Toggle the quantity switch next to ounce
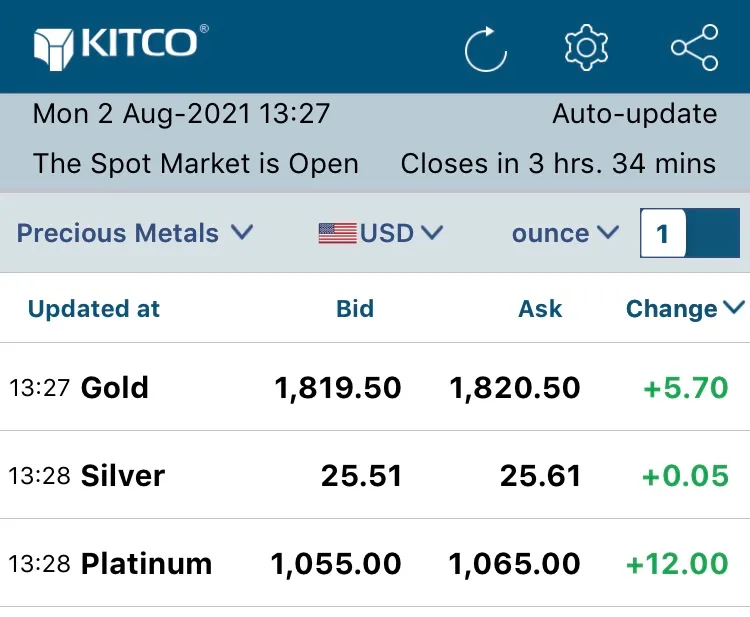 [x=689, y=235]
